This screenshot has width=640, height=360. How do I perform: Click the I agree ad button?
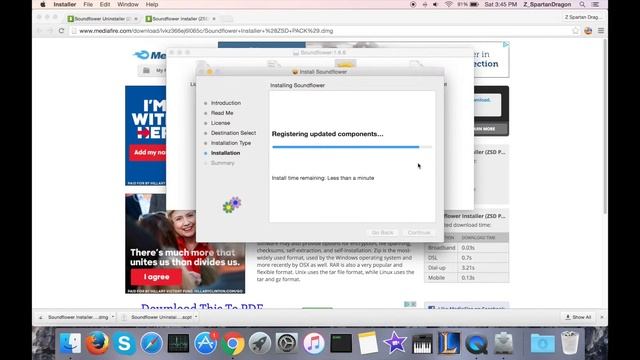[x=156, y=277]
